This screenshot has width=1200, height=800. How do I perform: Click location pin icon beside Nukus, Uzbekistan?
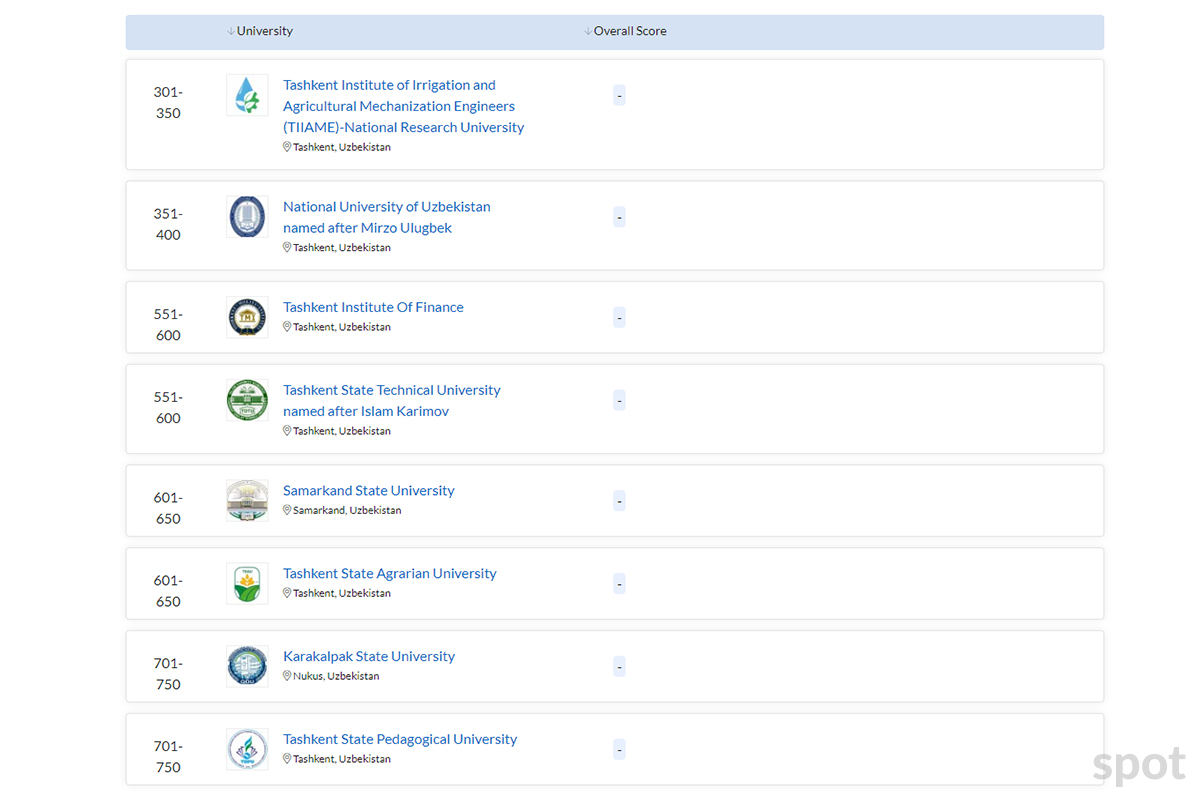pos(287,675)
